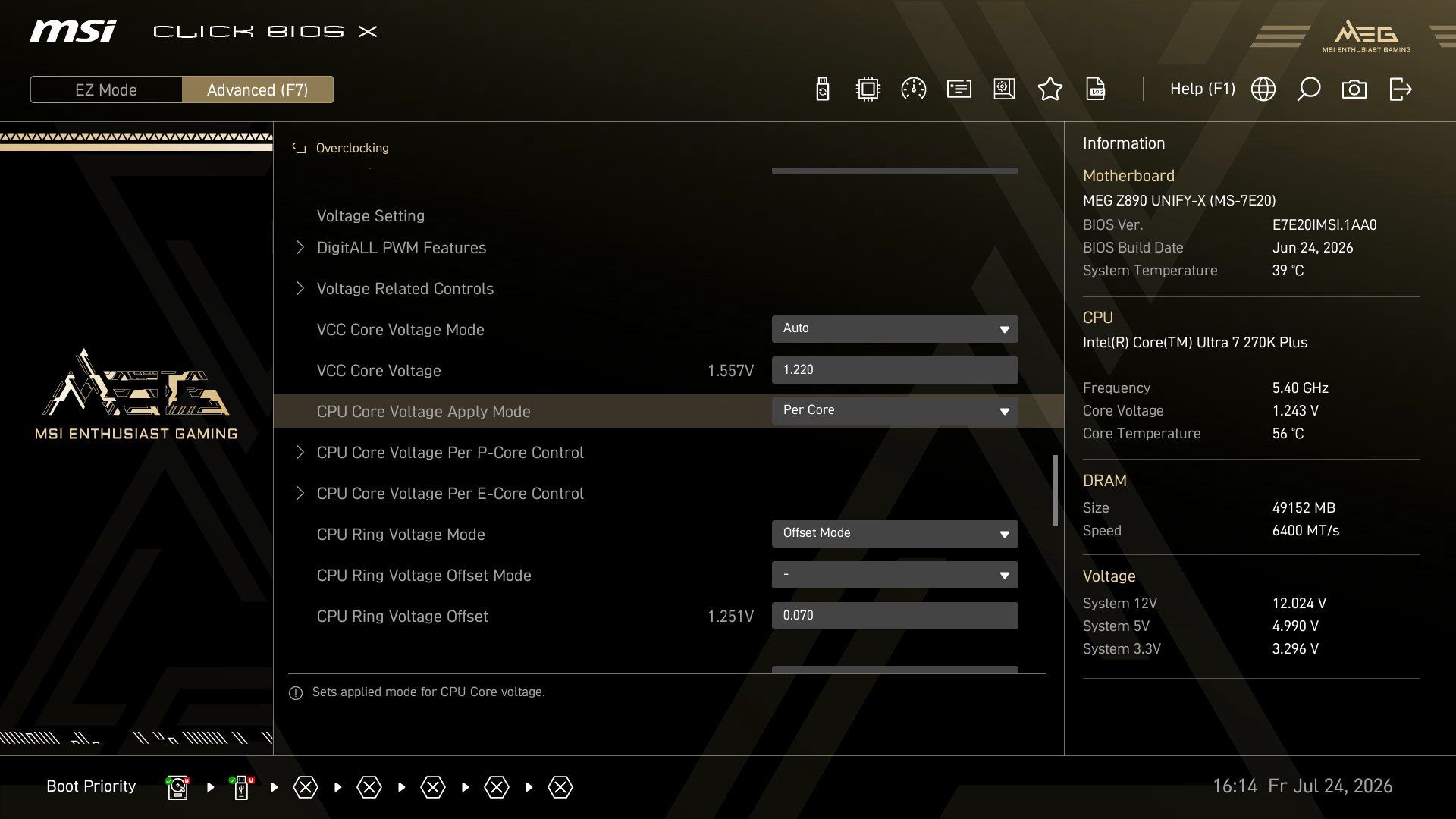
Task: Click the last empty Boot Priority slot
Action: 560,787
